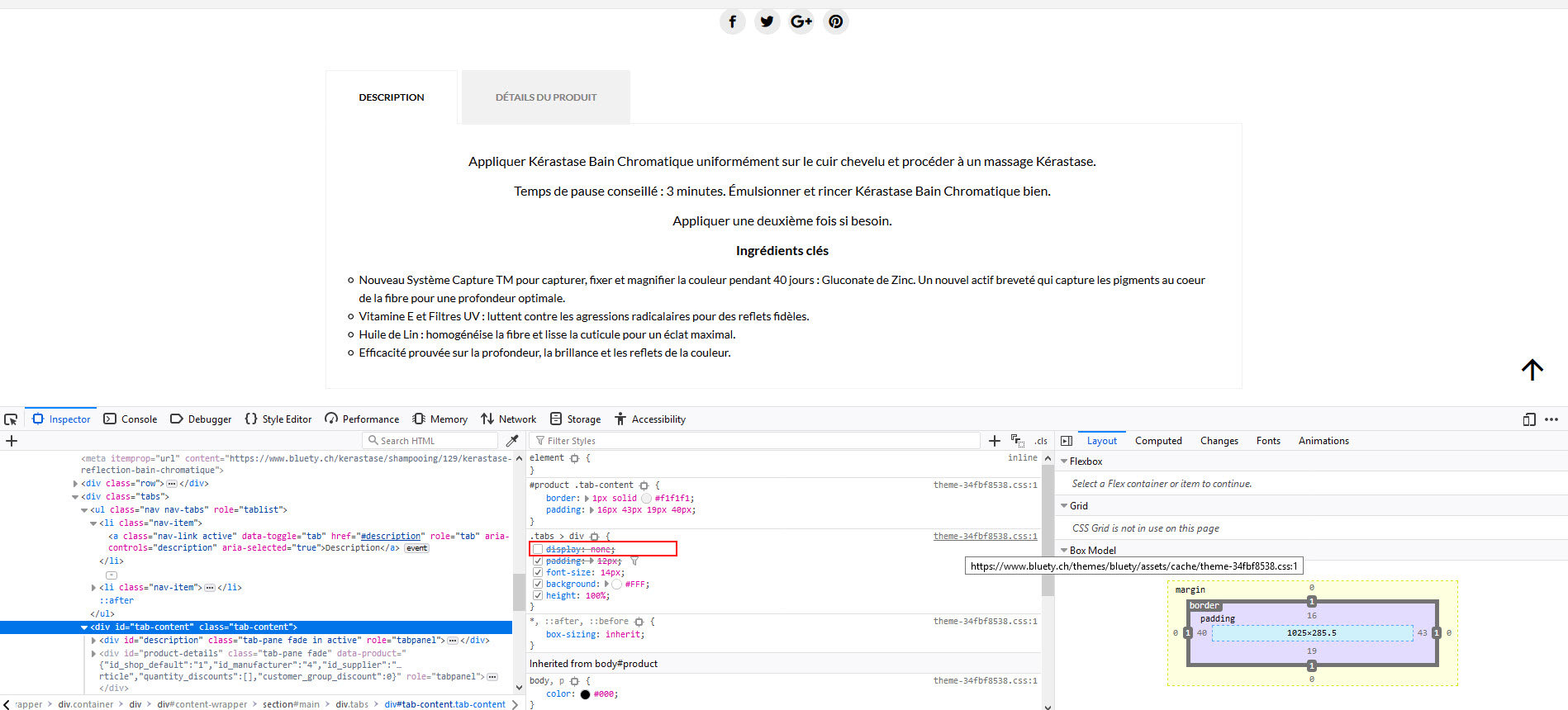
Task: Click the scroll-to-top arrow on the page
Action: click(x=1532, y=370)
